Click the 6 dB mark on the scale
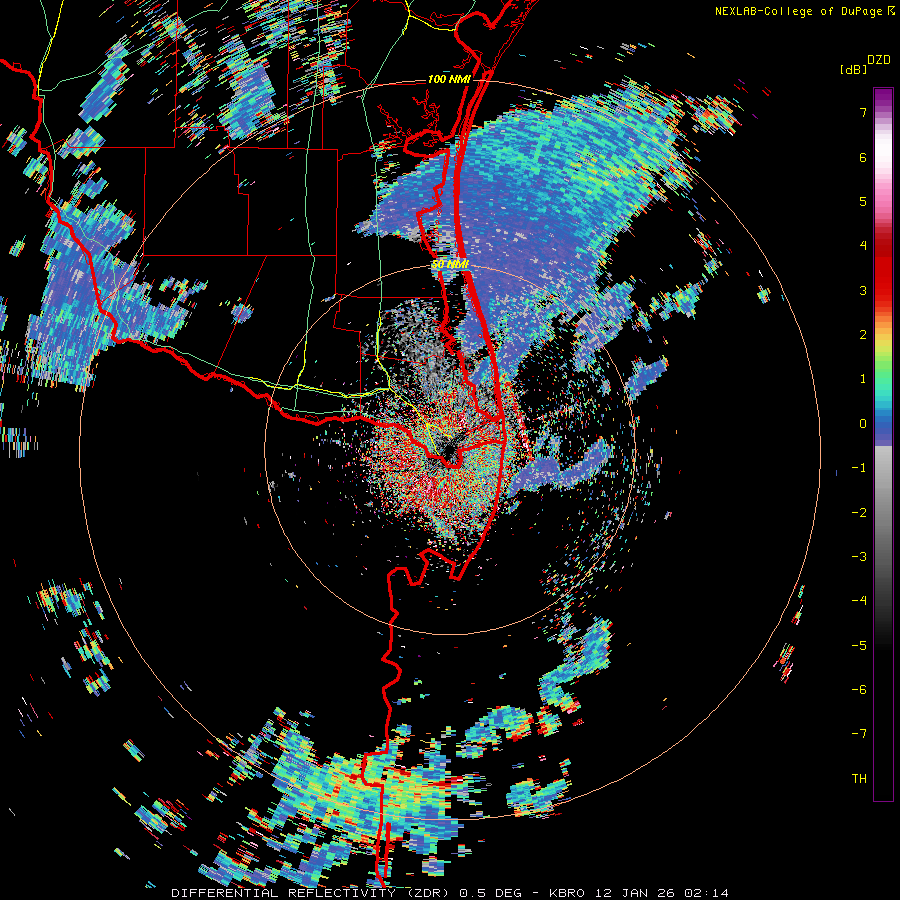Image resolution: width=900 pixels, height=900 pixels. tap(863, 157)
